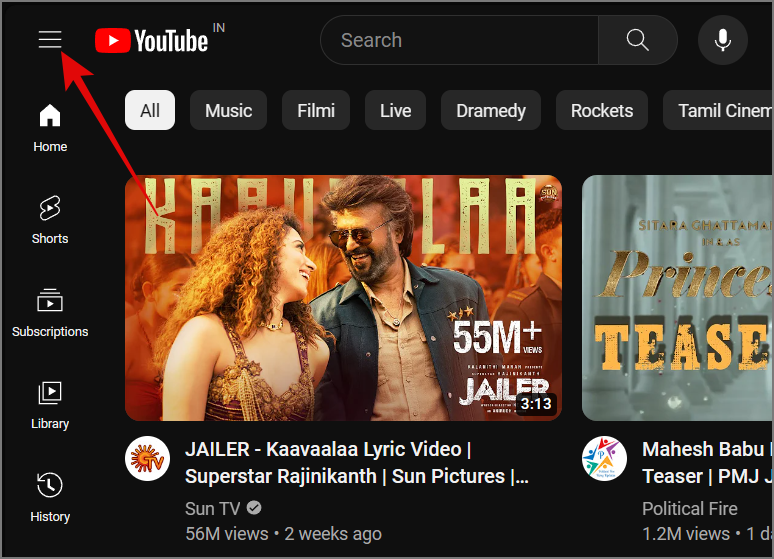Open Sun TV channel avatar
This screenshot has height=559, width=774.
[147, 458]
